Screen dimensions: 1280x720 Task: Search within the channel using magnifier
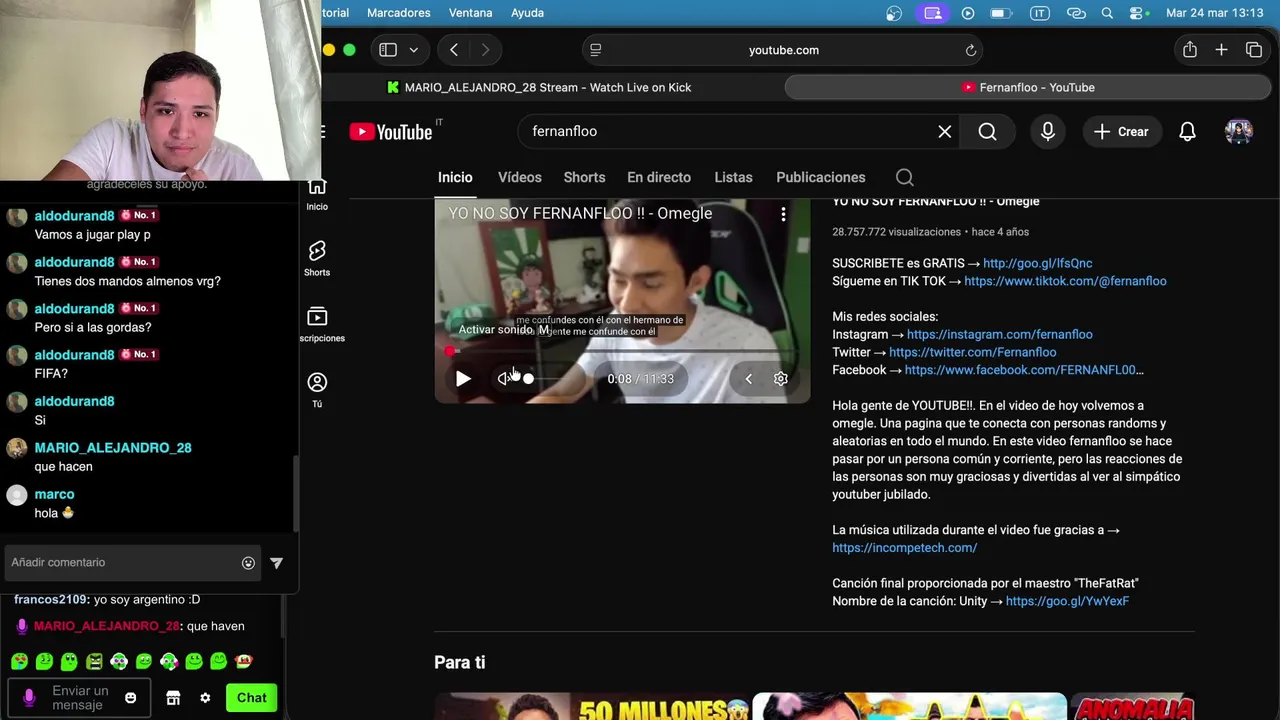pos(905,177)
